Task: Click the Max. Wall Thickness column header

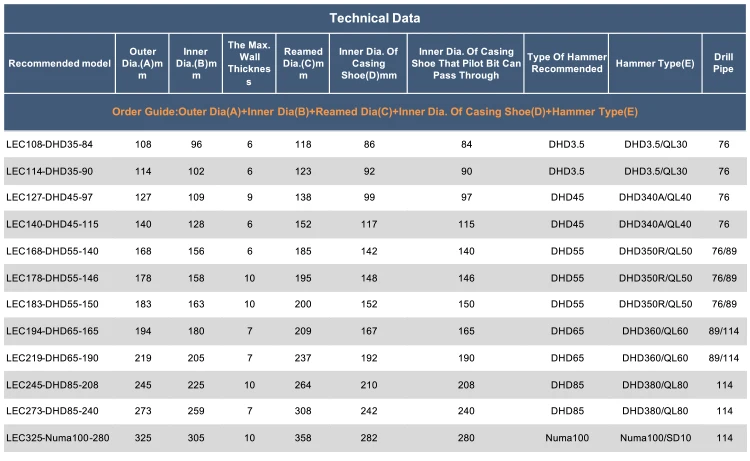Action: (x=249, y=64)
